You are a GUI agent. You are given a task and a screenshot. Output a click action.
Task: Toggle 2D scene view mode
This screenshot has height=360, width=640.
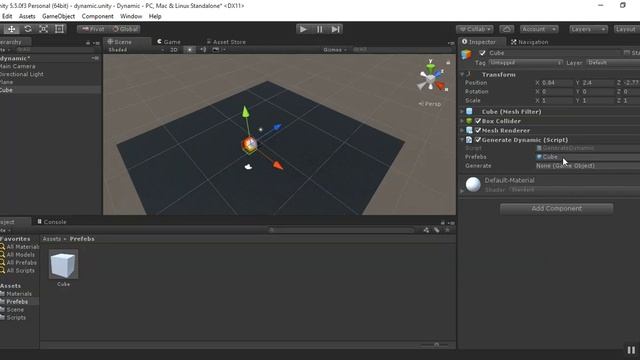point(174,50)
